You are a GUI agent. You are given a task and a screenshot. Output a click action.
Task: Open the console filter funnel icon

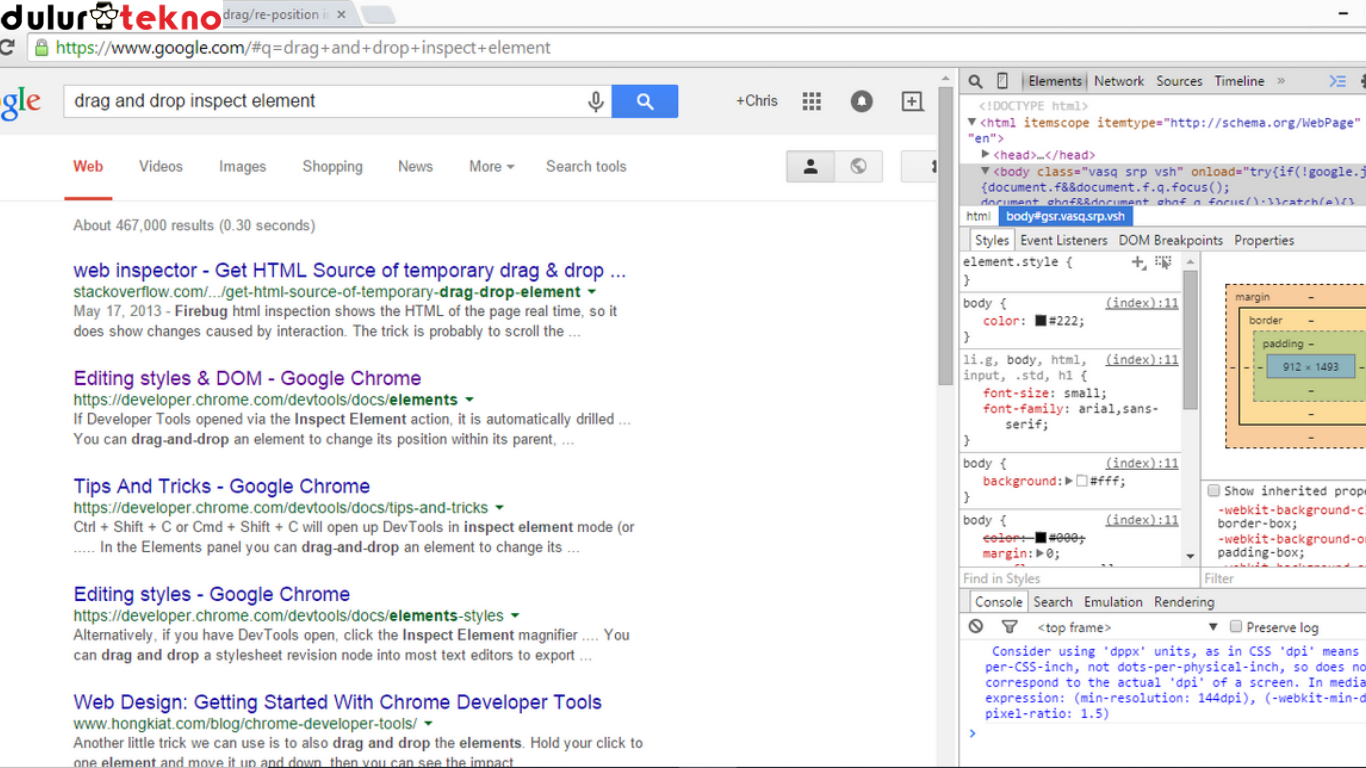point(1009,627)
